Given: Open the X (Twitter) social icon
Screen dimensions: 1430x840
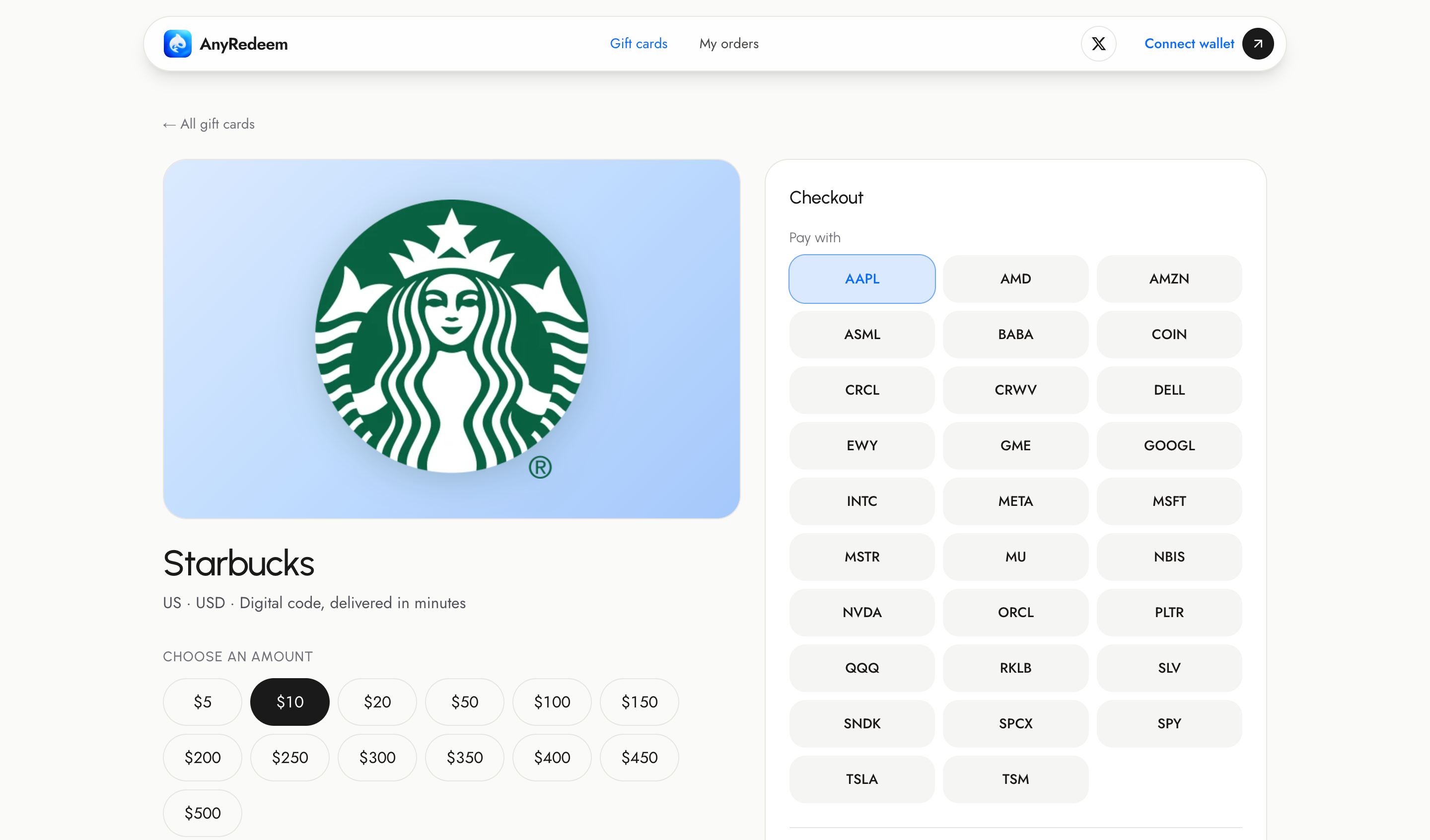Looking at the screenshot, I should [1099, 44].
